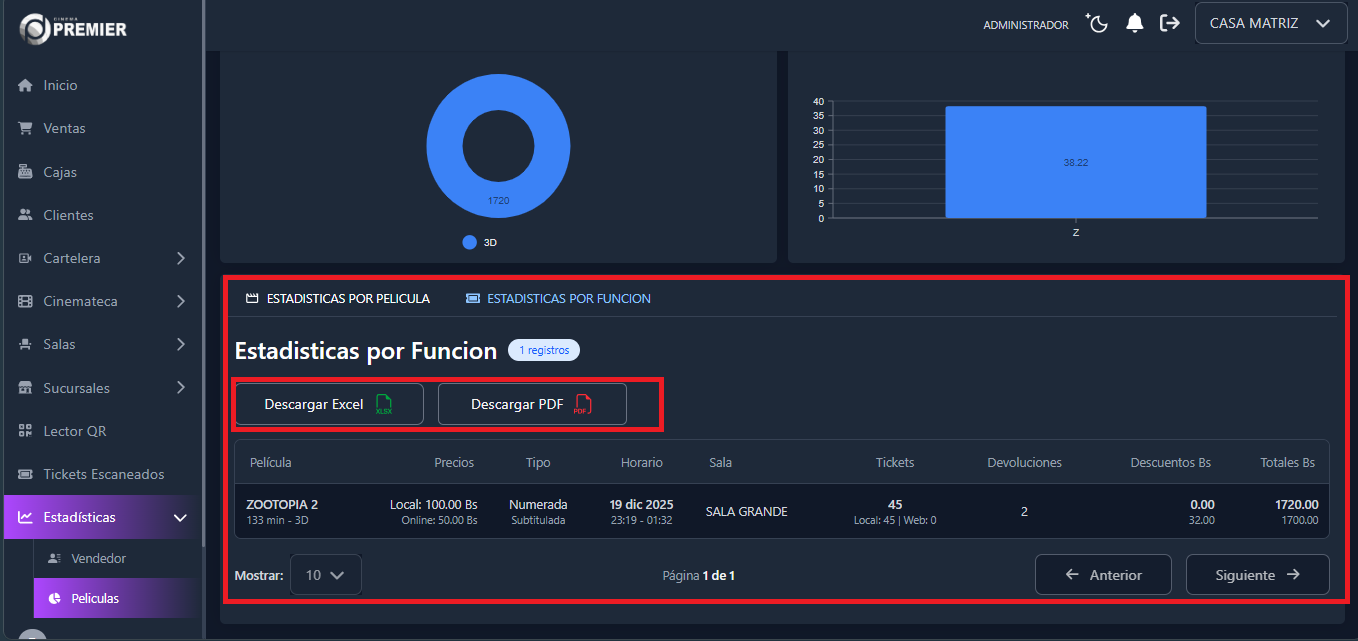The height and width of the screenshot is (641, 1358).
Task: Toggle the 3D legend swatch
Action: [x=470, y=242]
